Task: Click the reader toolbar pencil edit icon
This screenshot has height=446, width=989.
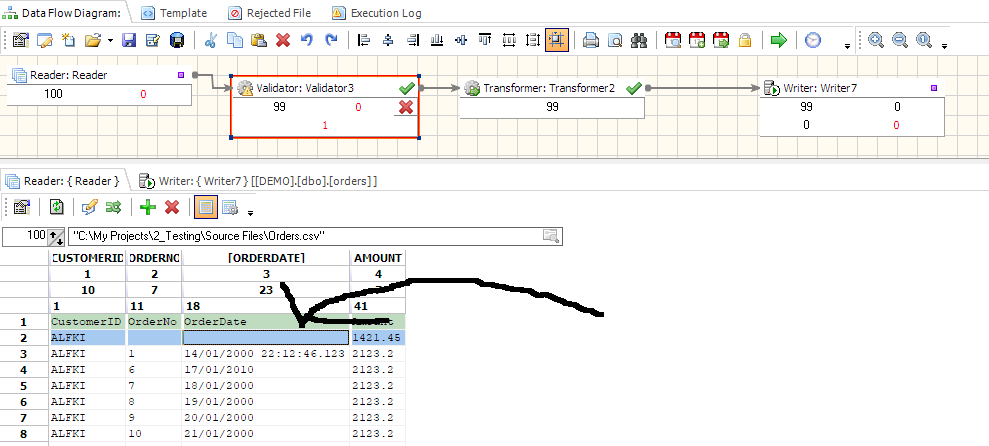Action: pyautogui.click(x=90, y=207)
